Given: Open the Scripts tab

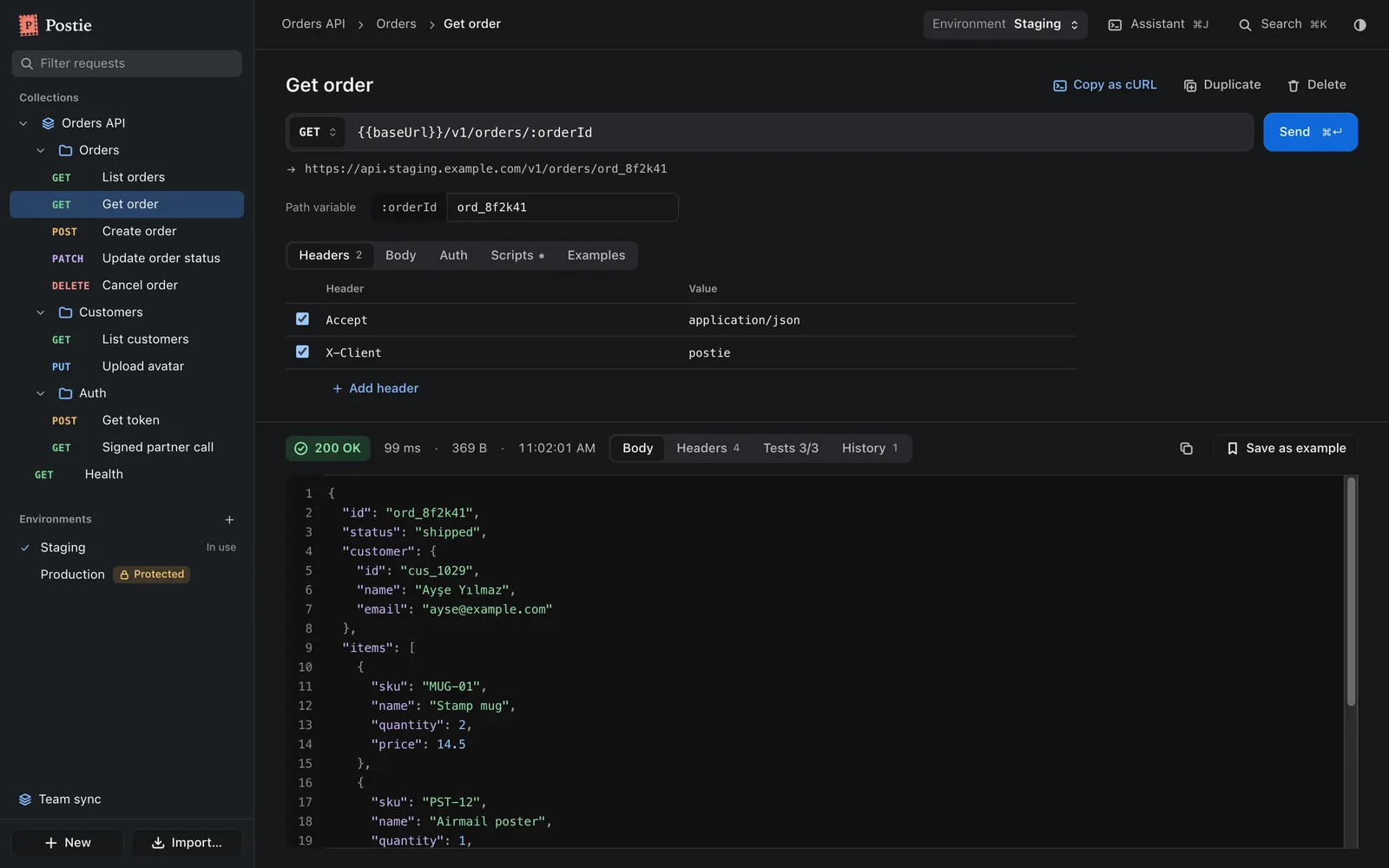Looking at the screenshot, I should pyautogui.click(x=517, y=255).
